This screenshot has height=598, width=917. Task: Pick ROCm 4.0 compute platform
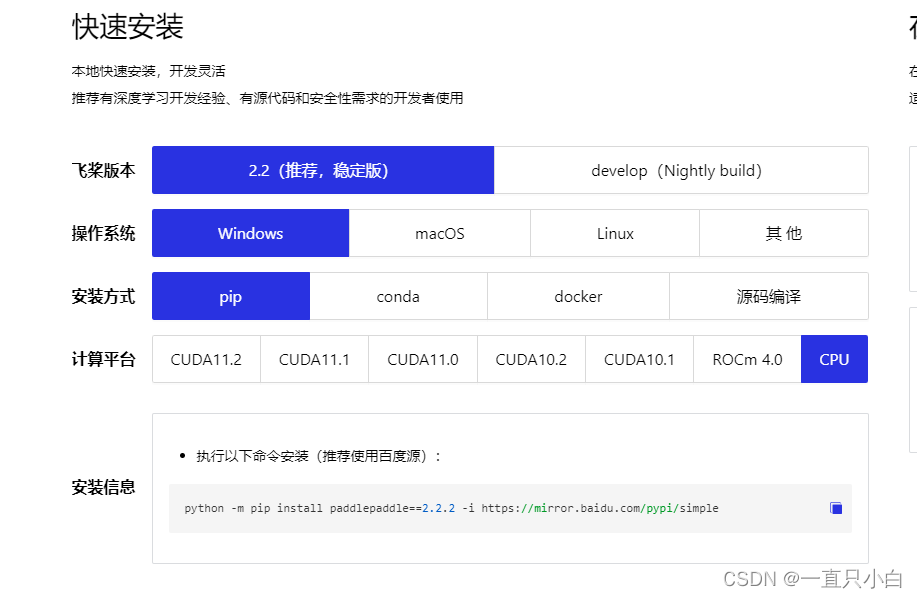coord(747,359)
